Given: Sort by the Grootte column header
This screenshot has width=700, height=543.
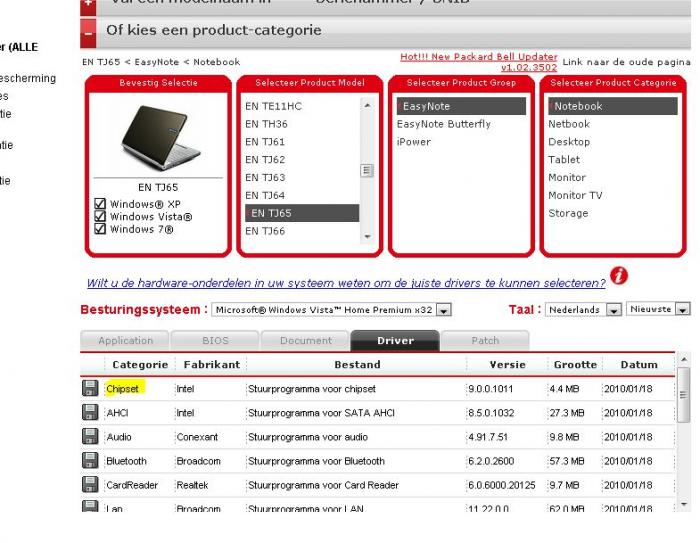Looking at the screenshot, I should (x=575, y=365).
